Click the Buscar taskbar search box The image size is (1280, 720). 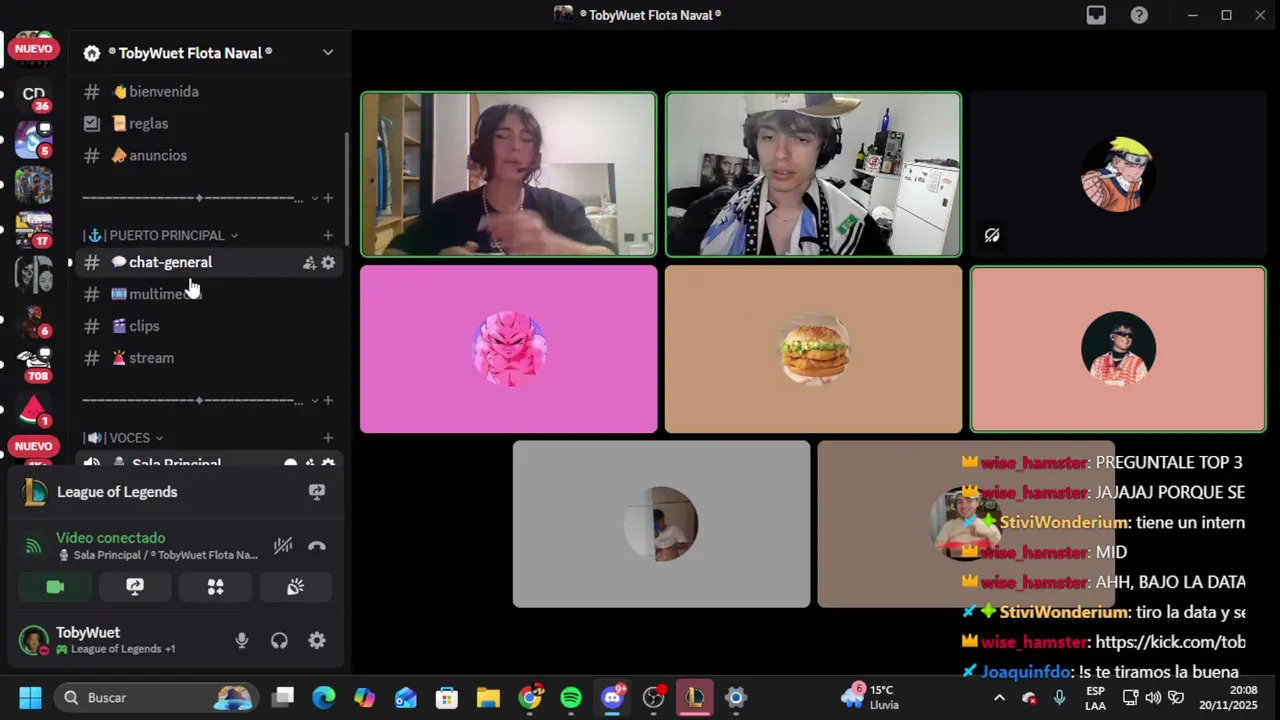pyautogui.click(x=157, y=697)
